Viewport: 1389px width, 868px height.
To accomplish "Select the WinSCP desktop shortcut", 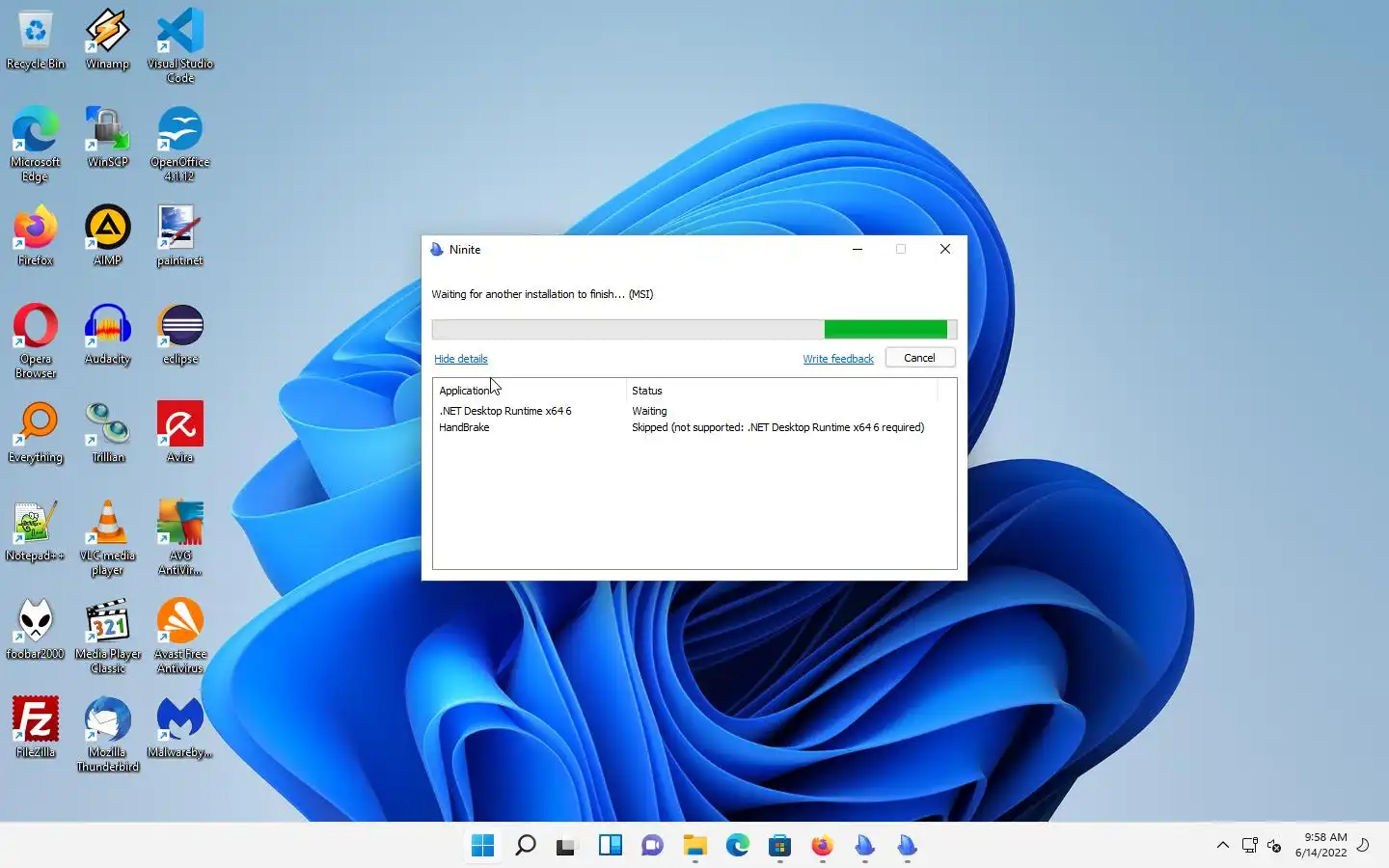I will pos(107,138).
